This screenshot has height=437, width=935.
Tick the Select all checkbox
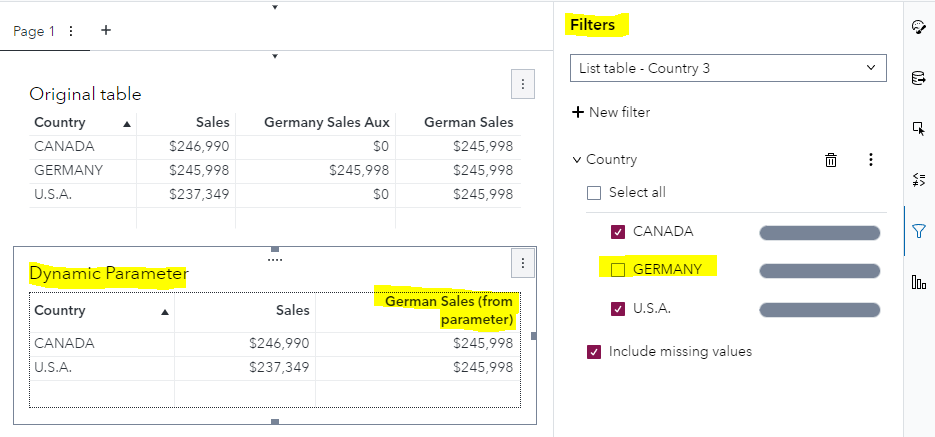point(594,193)
